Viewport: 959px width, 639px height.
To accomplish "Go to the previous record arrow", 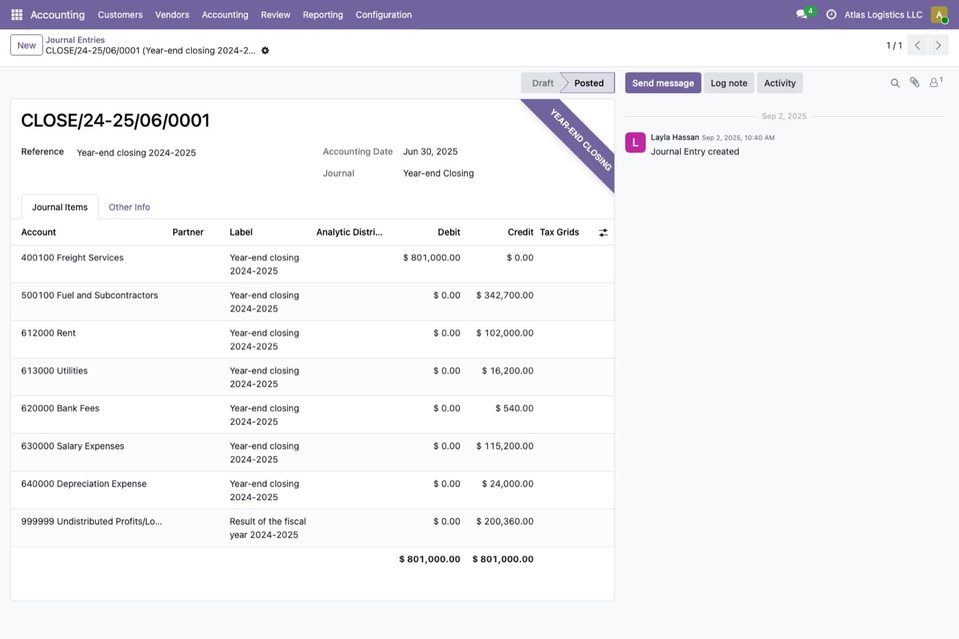I will point(917,45).
